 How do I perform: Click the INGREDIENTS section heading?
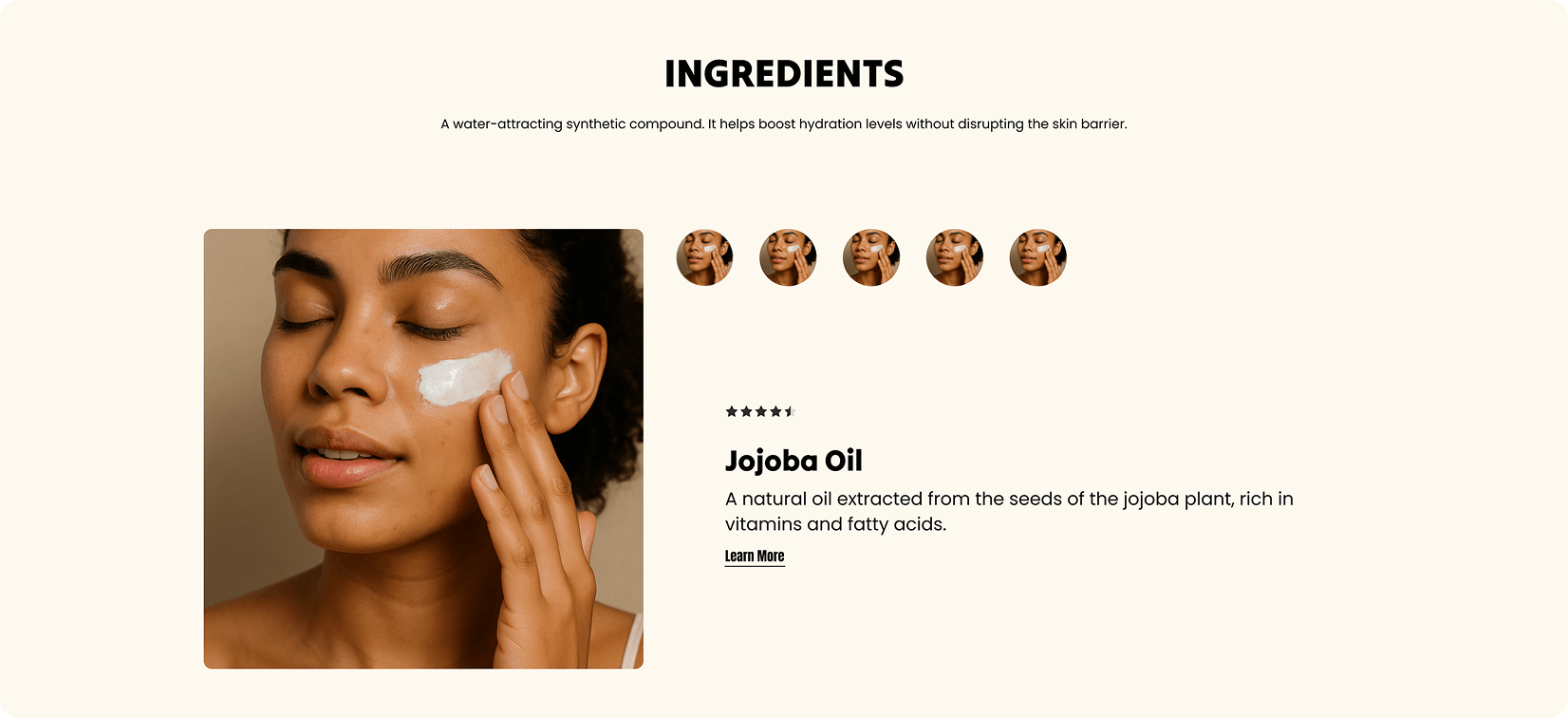pyautogui.click(x=784, y=74)
